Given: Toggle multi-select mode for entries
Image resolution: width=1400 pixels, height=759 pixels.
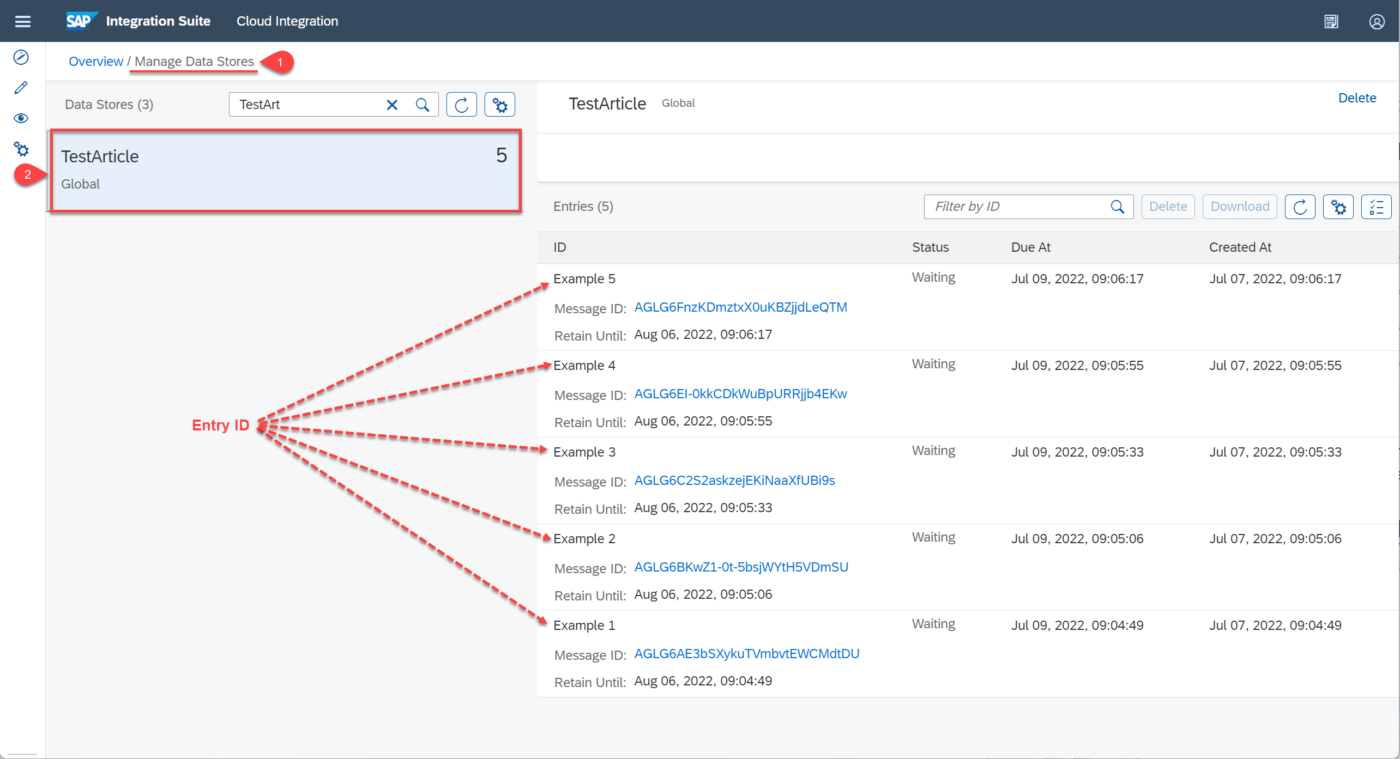Looking at the screenshot, I should (1377, 207).
